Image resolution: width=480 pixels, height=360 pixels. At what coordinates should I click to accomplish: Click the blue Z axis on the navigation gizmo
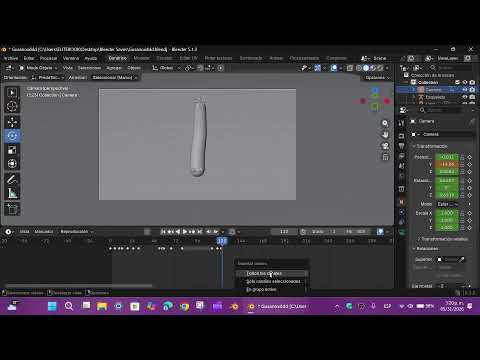click(375, 91)
